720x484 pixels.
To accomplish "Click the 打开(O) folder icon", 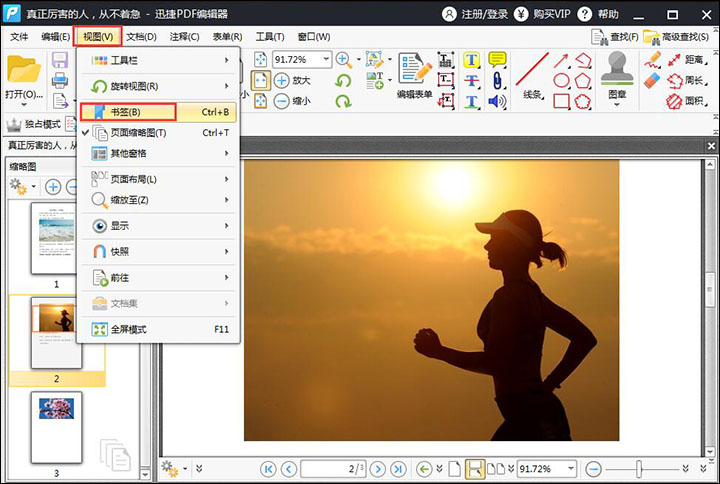I will coord(24,70).
